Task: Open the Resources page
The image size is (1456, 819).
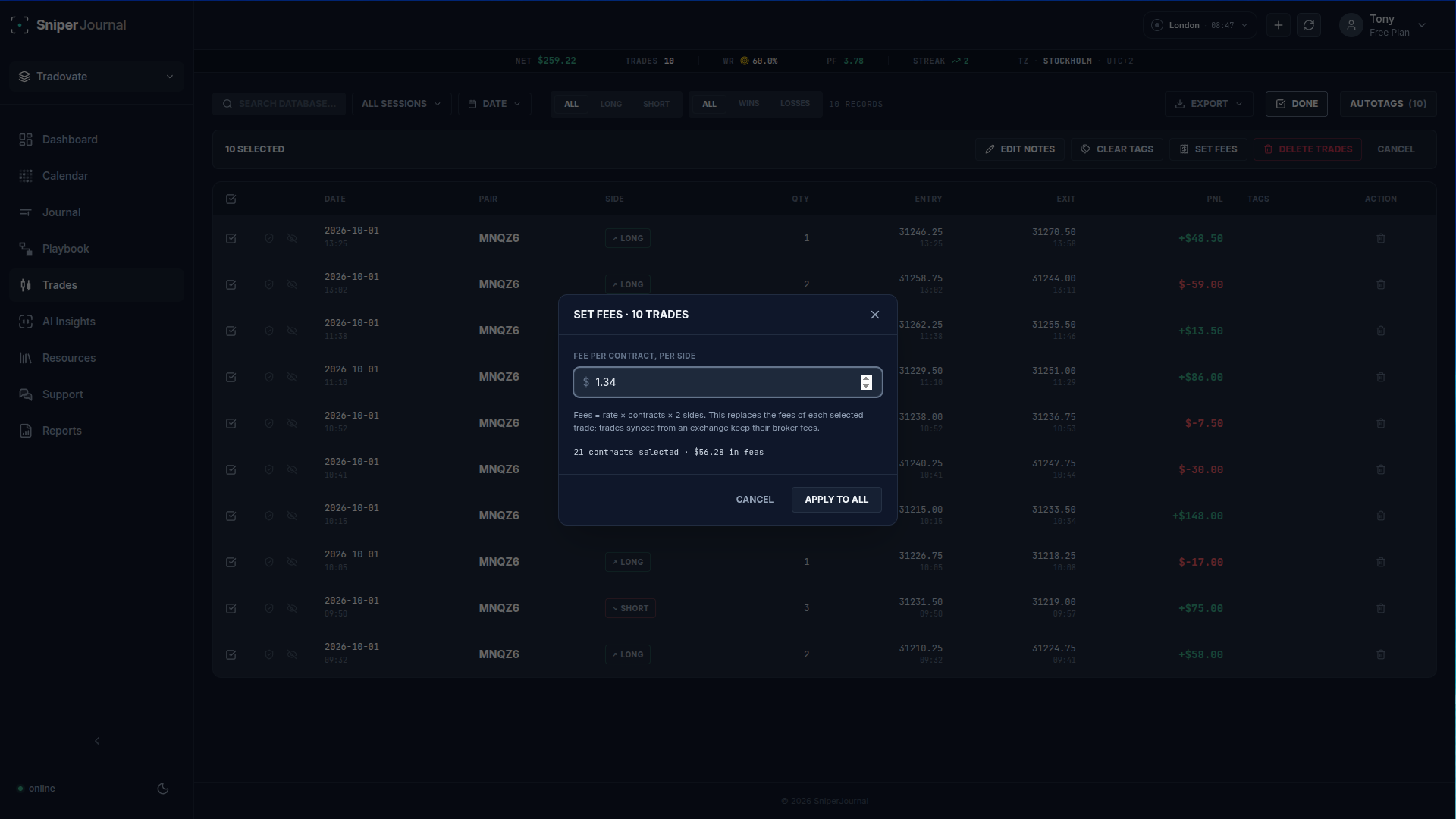Action: click(x=96, y=358)
